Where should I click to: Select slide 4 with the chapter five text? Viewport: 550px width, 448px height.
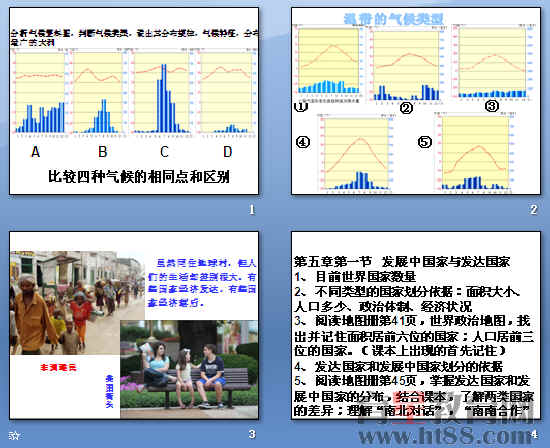(x=416, y=325)
